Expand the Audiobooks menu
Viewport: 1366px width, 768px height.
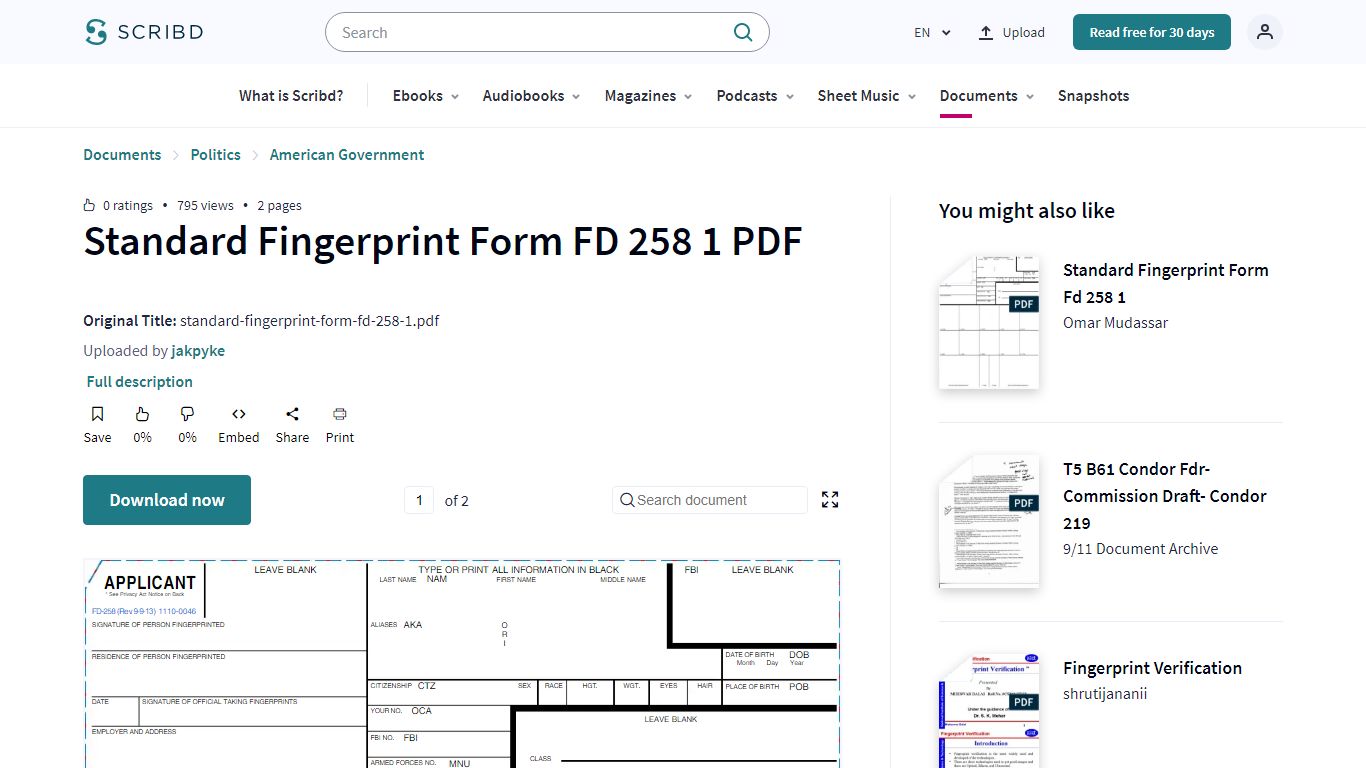pos(531,96)
